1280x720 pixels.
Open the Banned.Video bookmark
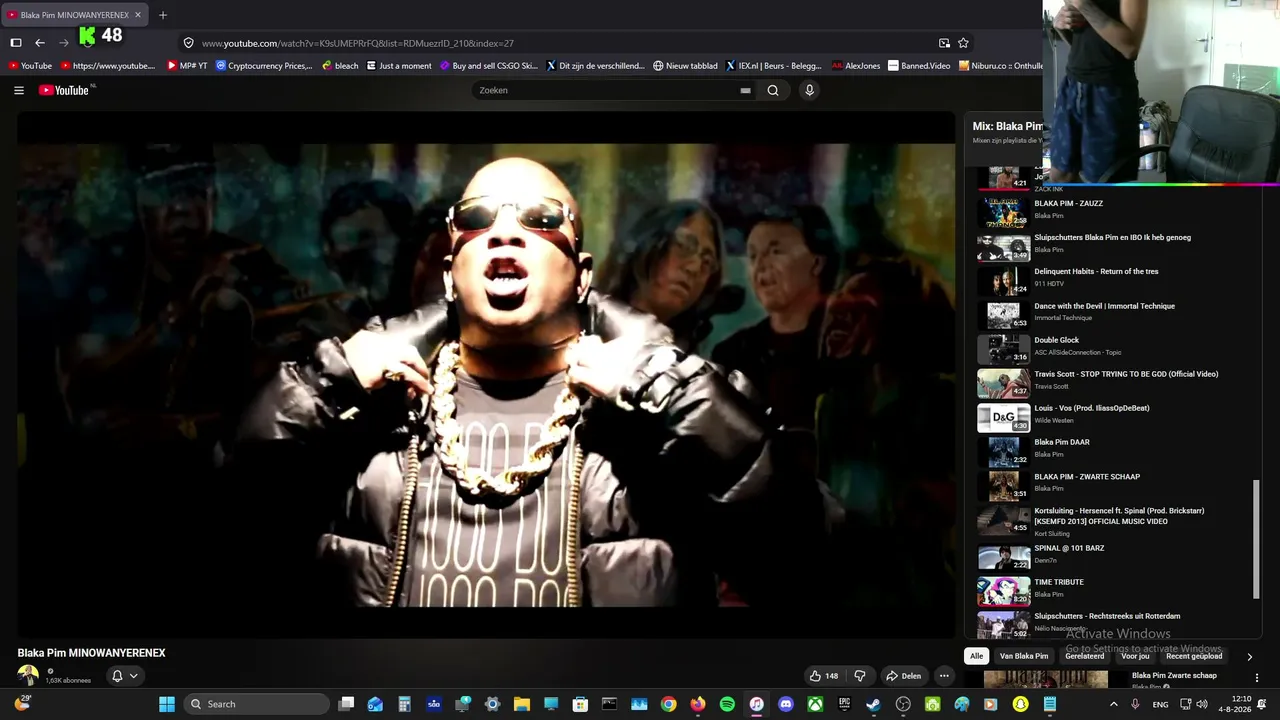tap(919, 66)
